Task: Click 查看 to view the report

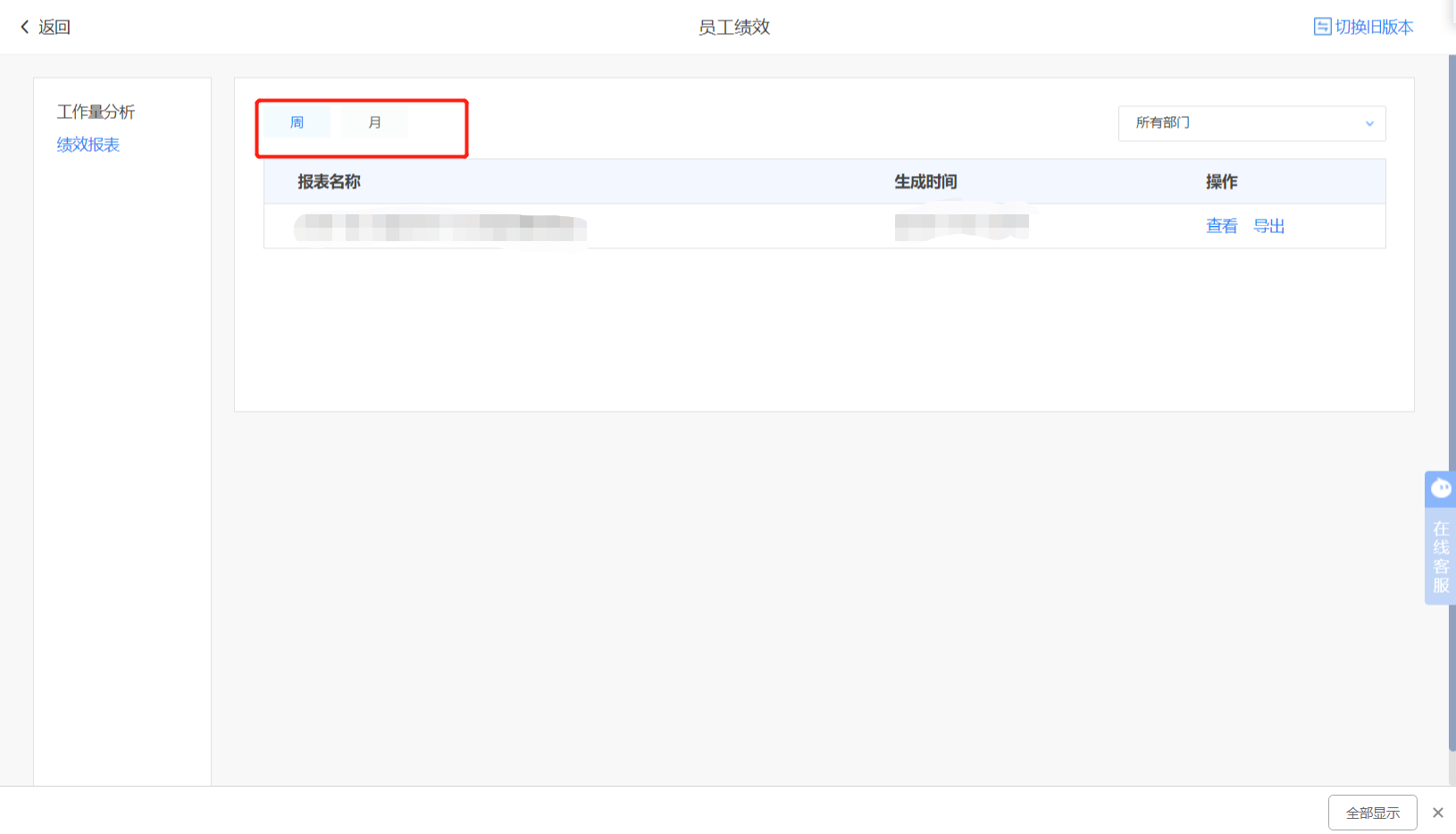Action: pyautogui.click(x=1221, y=226)
